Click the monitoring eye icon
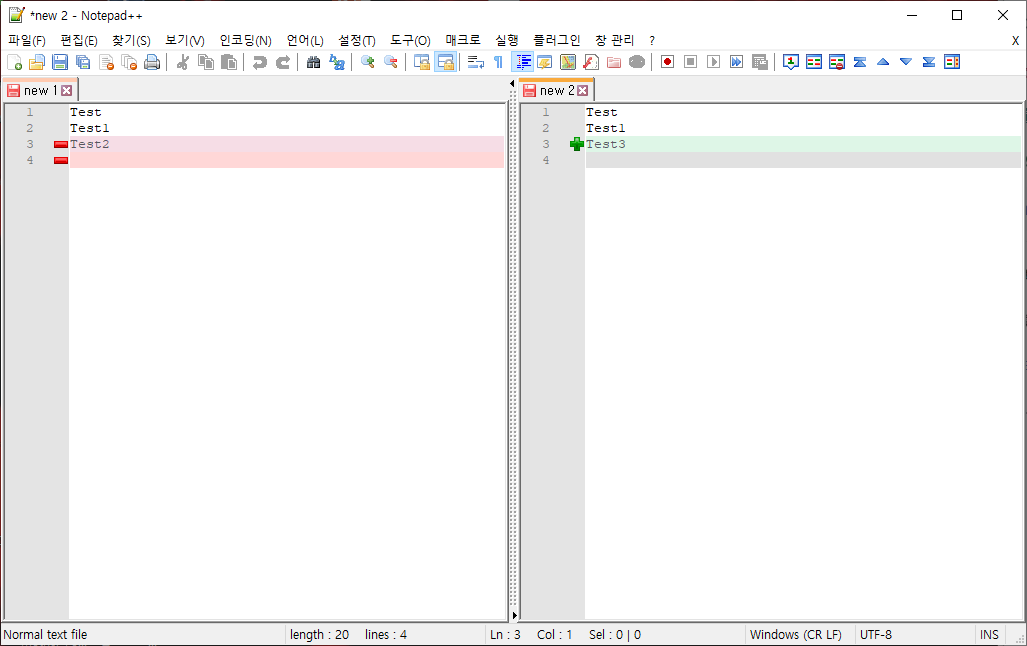This screenshot has height=646, width=1027. coord(637,62)
